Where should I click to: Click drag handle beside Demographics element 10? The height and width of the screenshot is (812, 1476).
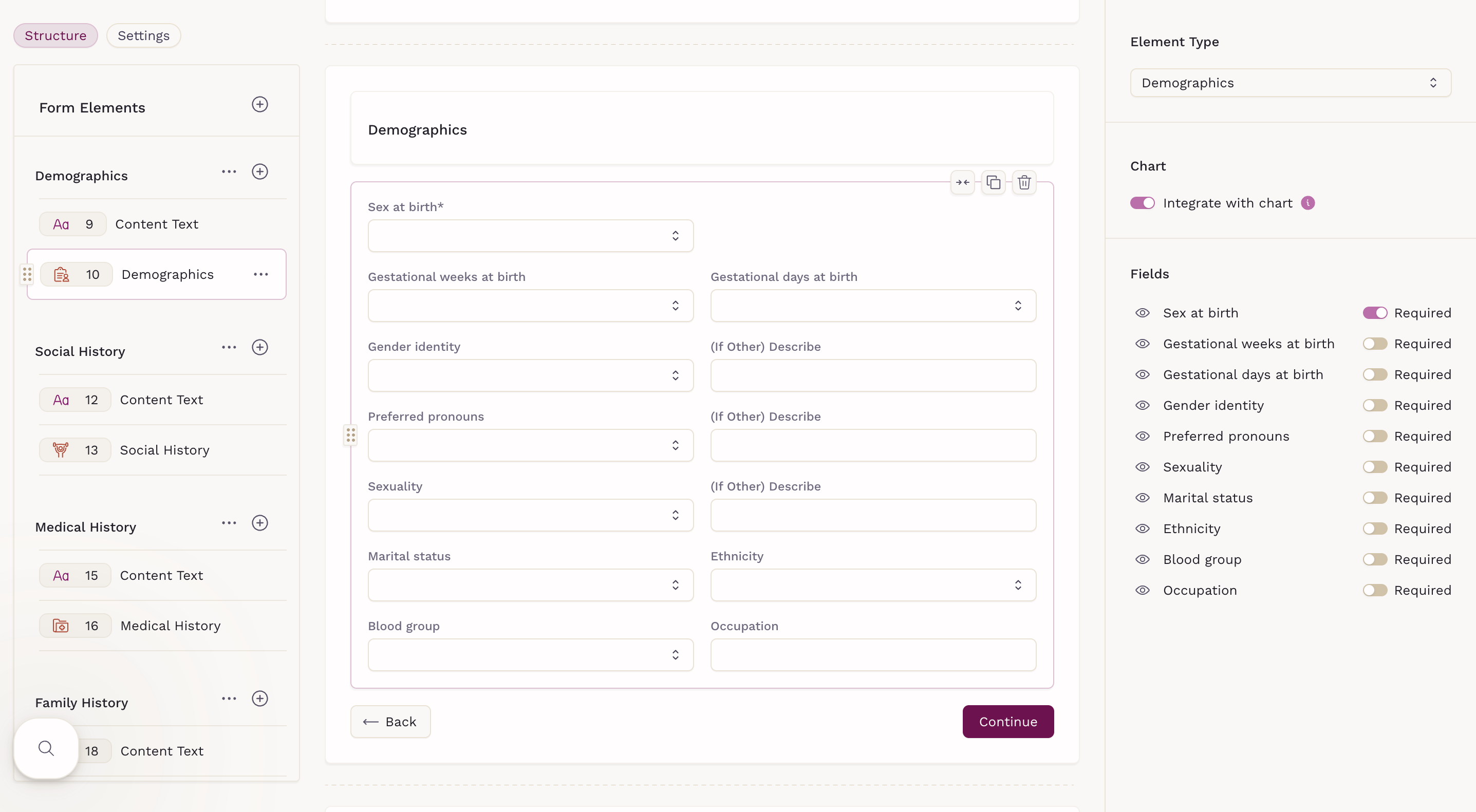[x=27, y=274]
